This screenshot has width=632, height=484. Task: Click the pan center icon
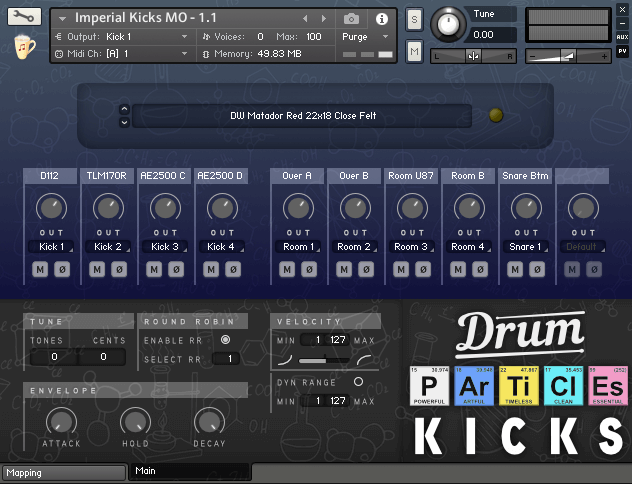pyautogui.click(x=473, y=56)
